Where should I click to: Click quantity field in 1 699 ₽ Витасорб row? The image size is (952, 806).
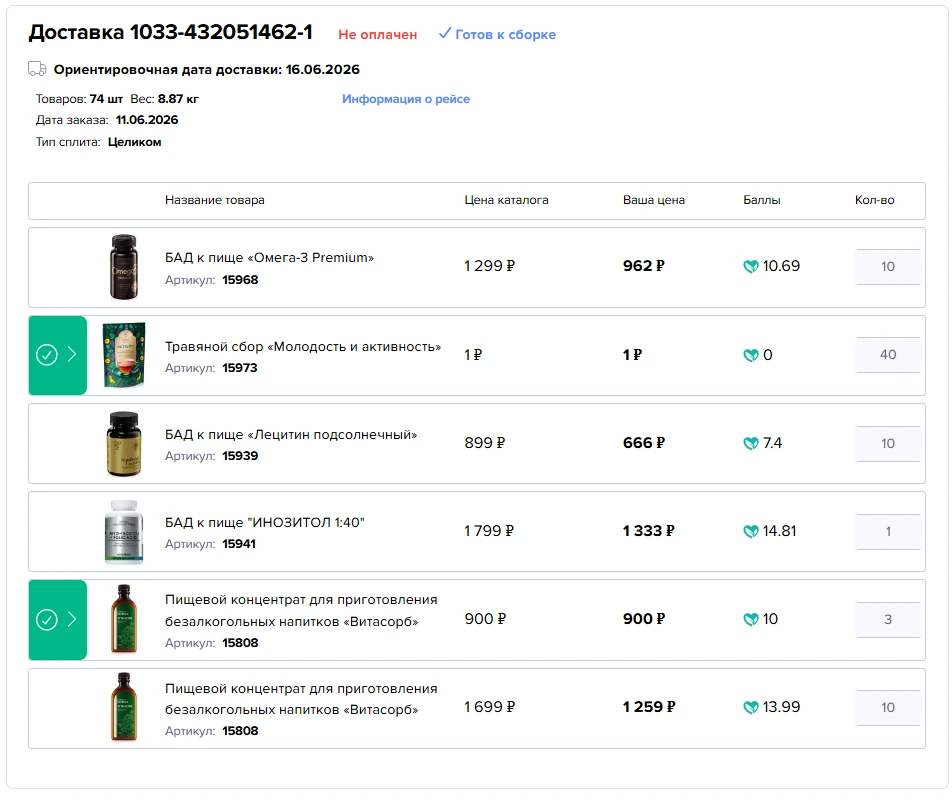[888, 707]
